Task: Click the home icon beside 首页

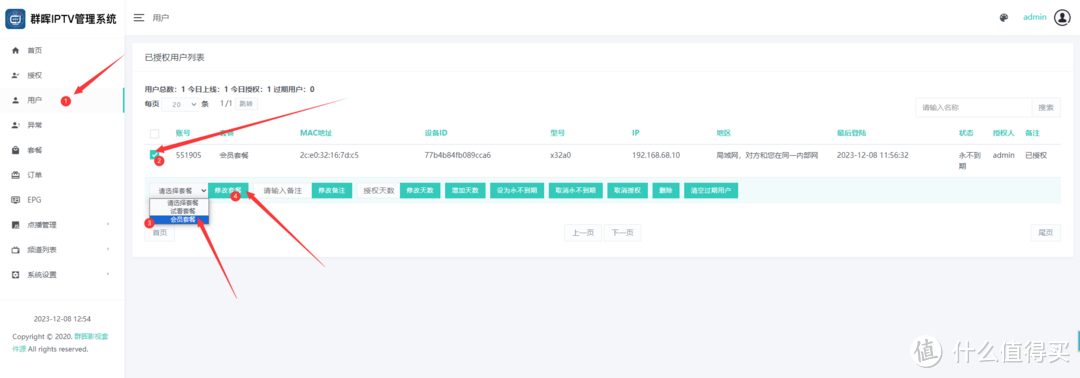Action: point(15,50)
